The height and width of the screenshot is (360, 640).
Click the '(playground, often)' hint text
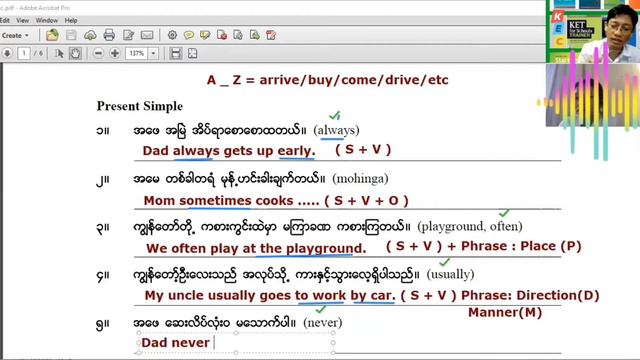[x=470, y=226]
